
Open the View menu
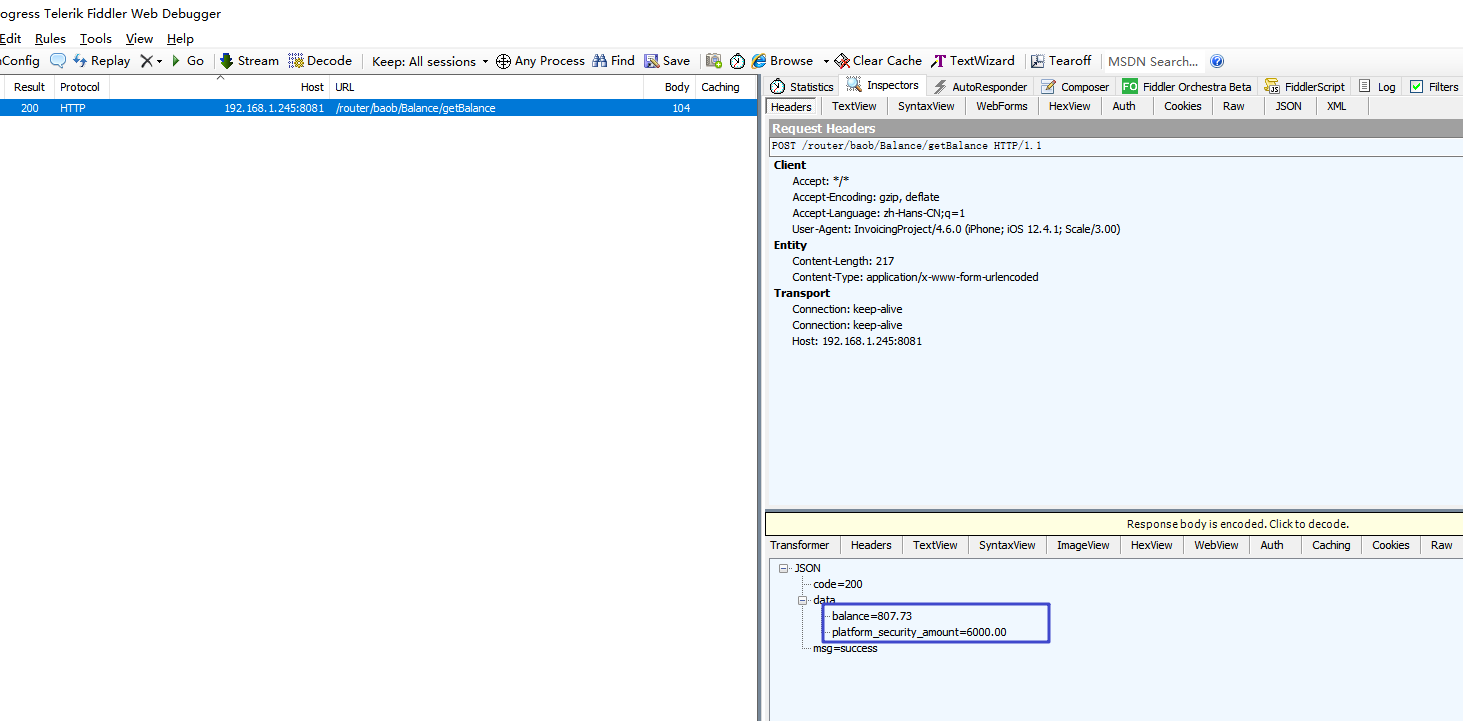point(139,39)
